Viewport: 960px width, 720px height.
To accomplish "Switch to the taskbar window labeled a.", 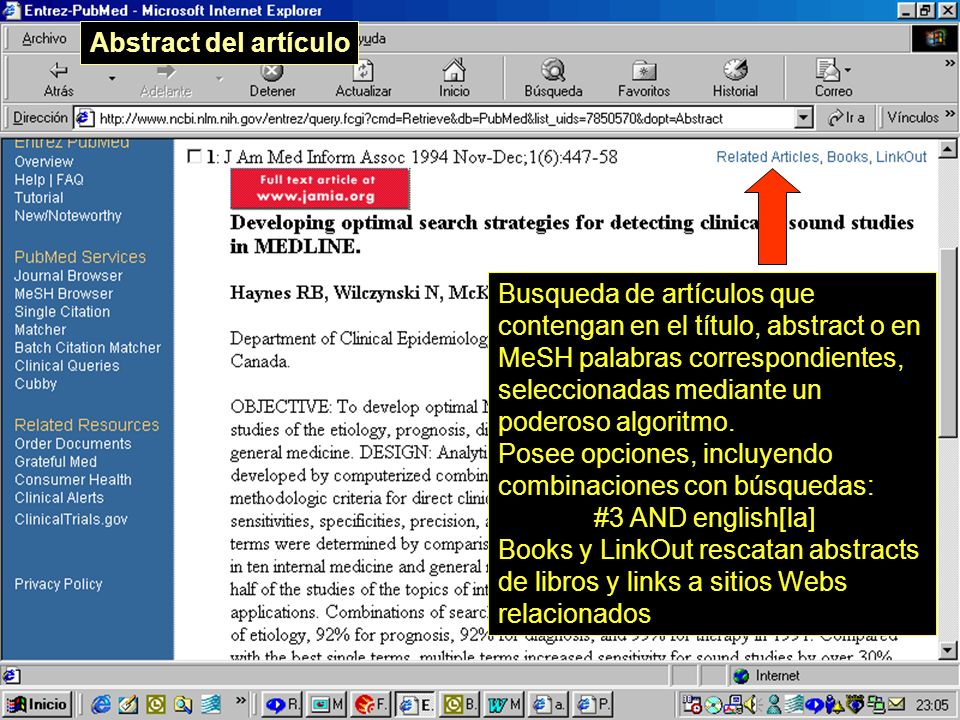I will [x=549, y=705].
